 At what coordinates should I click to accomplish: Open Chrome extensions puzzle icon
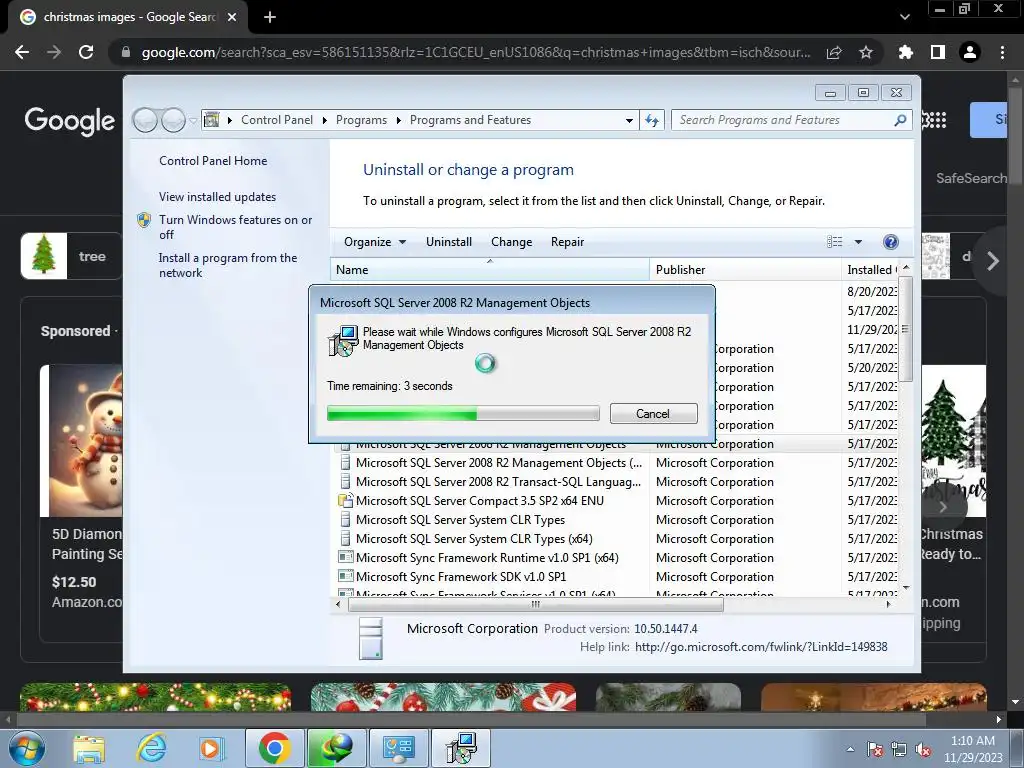pyautogui.click(x=905, y=52)
